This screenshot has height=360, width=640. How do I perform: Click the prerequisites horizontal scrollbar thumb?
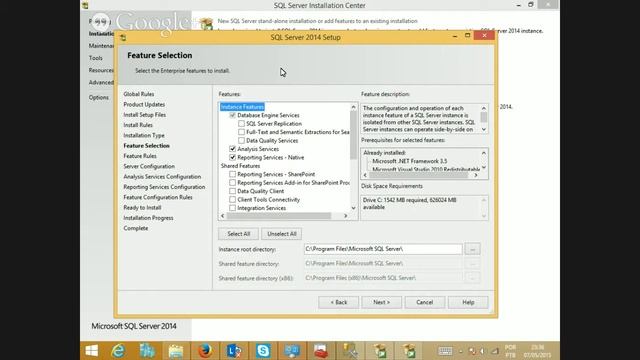tap(418, 175)
